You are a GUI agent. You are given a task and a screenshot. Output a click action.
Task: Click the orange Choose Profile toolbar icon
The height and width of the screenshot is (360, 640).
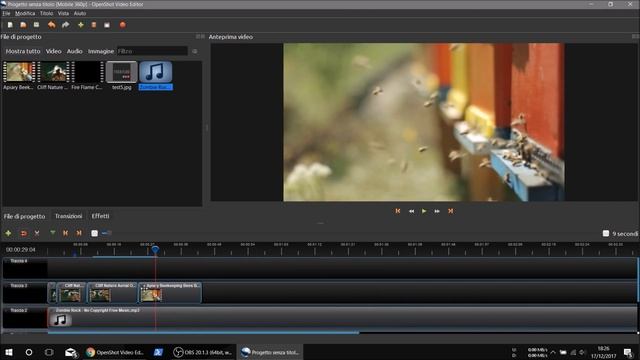click(94, 25)
